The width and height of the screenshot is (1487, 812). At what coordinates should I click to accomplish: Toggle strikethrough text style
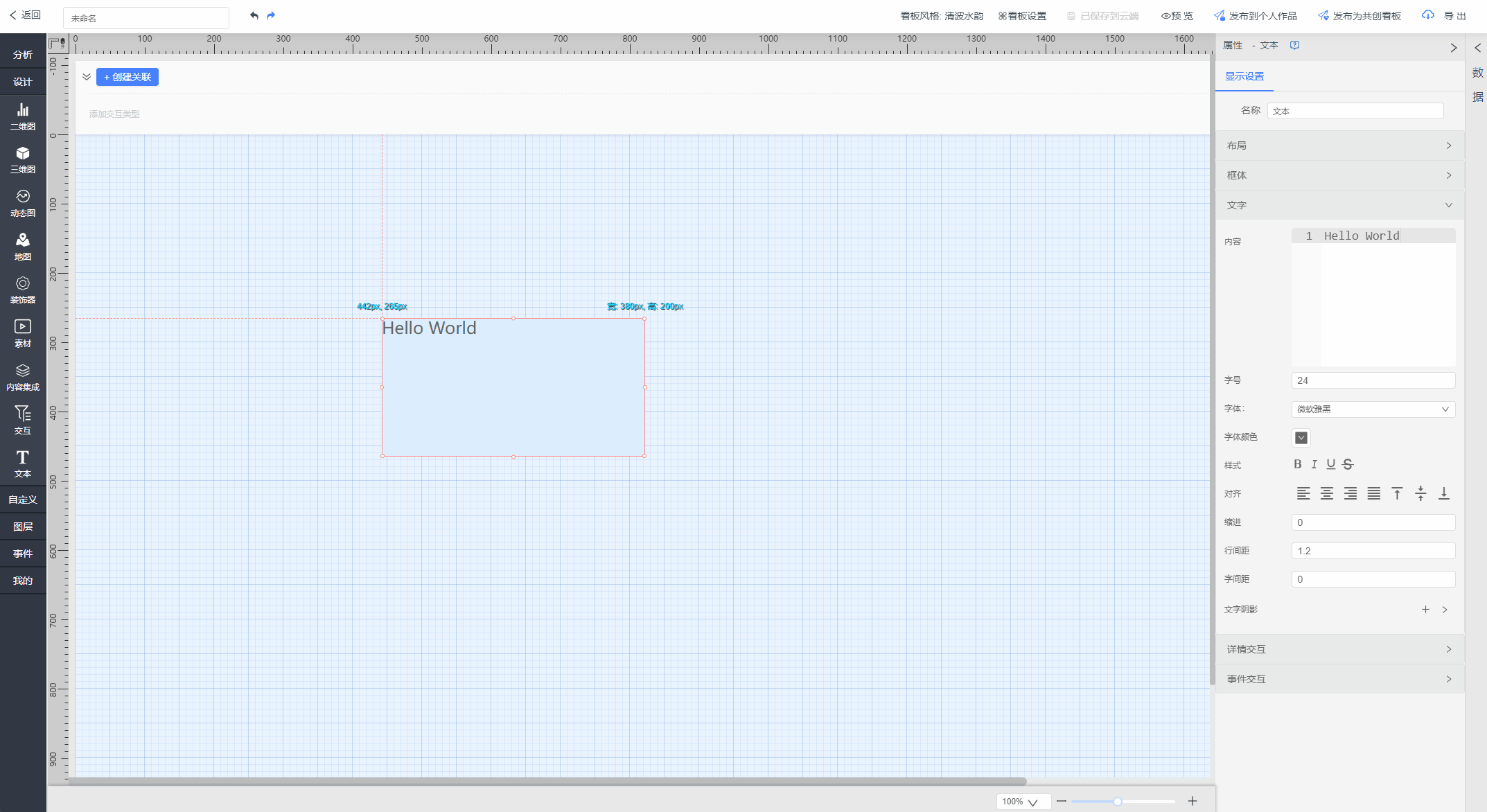(1348, 464)
